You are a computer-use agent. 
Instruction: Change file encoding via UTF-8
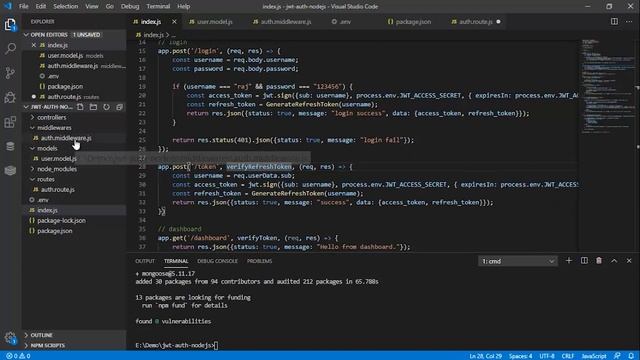pos(547,356)
